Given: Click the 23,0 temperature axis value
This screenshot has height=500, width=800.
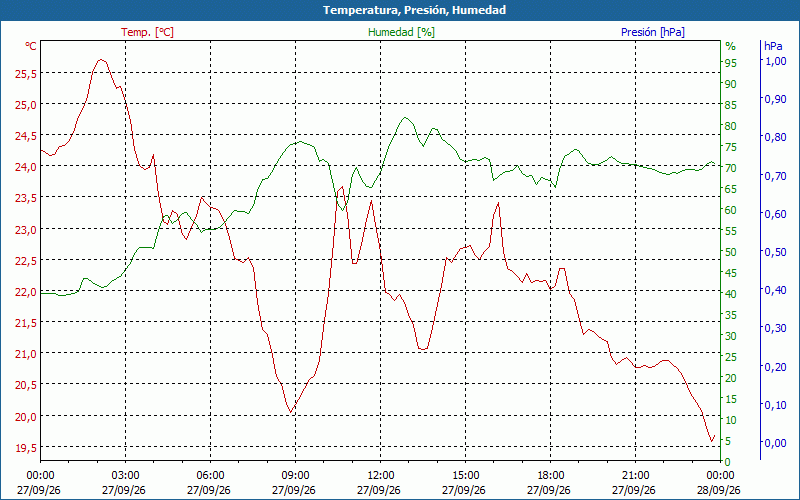Looking at the screenshot, I should click(26, 230).
